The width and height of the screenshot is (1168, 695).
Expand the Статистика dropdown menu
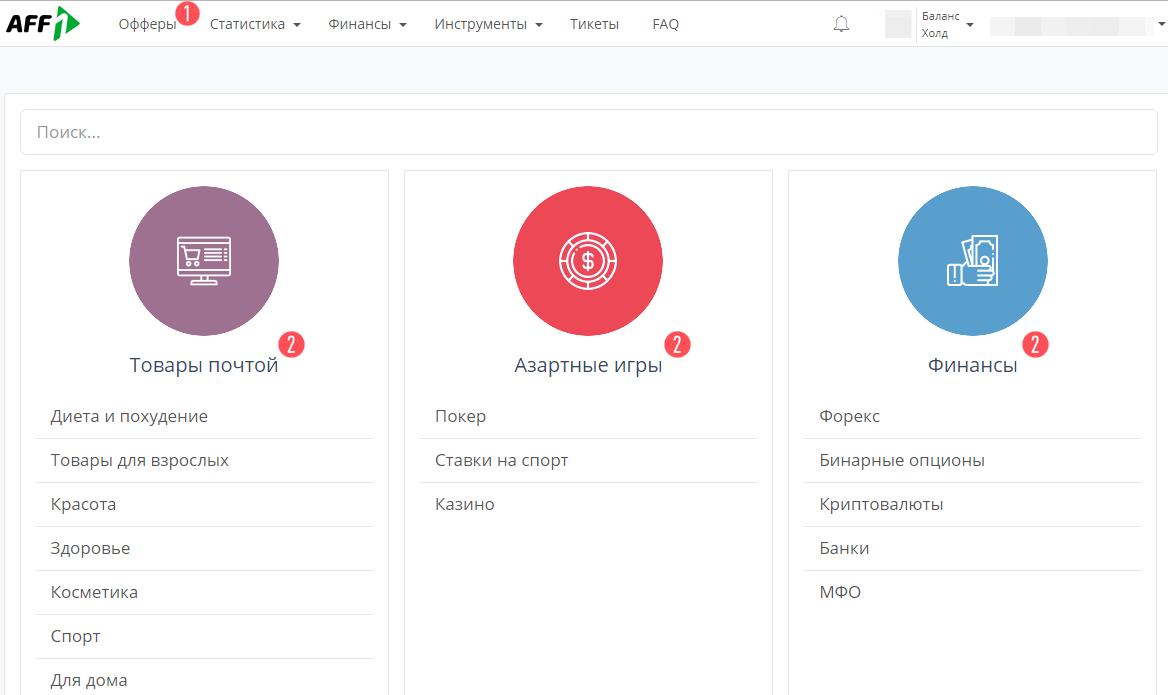(x=255, y=24)
